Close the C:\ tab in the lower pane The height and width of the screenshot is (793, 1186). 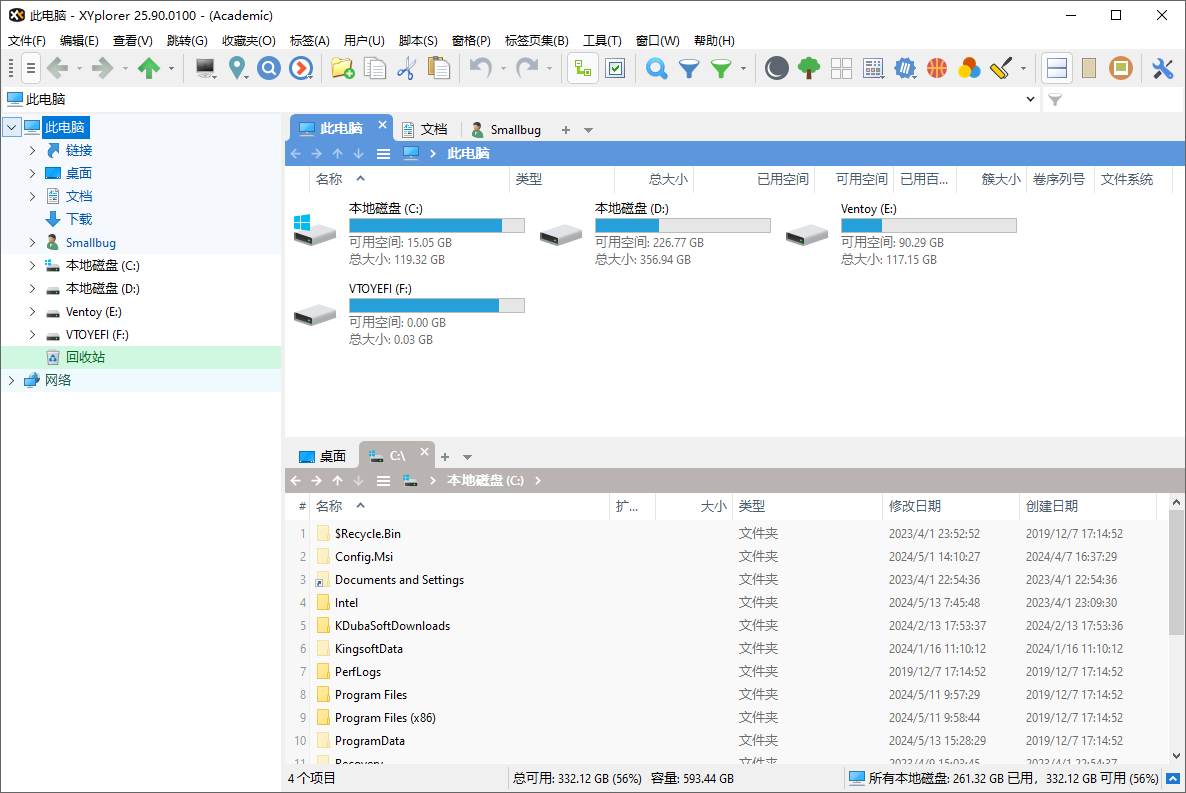pos(424,452)
